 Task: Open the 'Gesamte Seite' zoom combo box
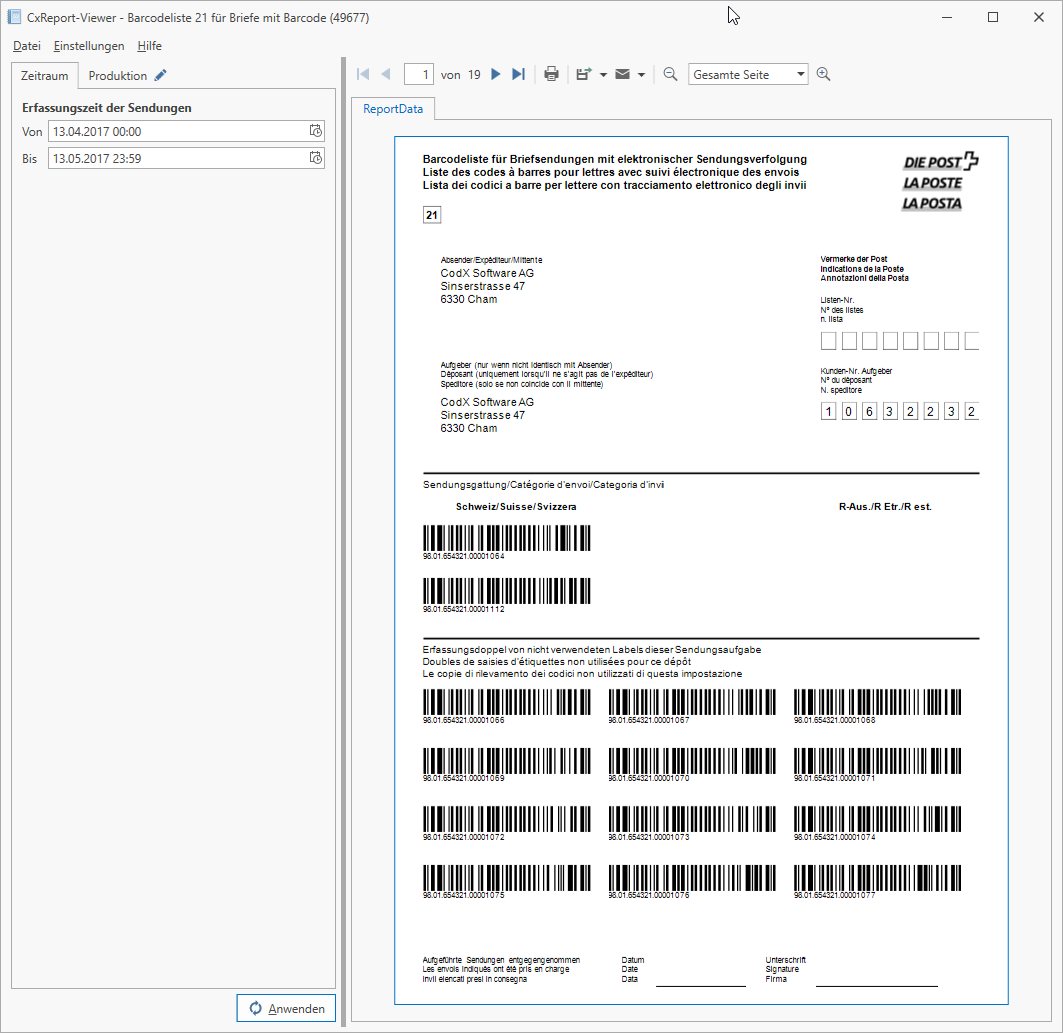[x=748, y=75]
